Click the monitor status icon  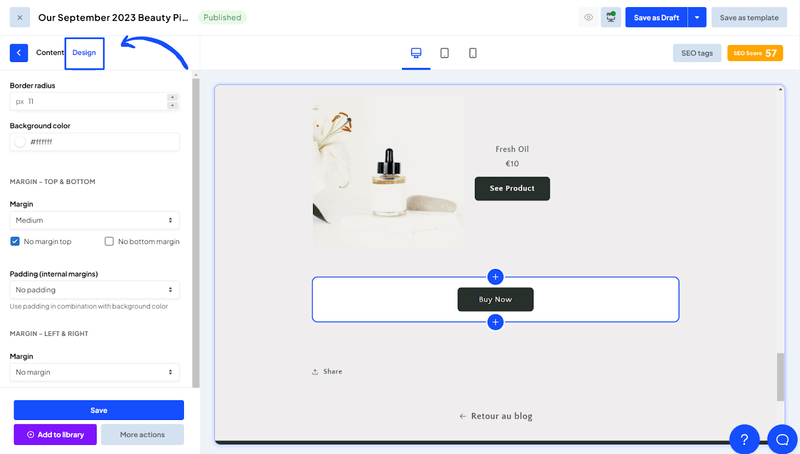(x=611, y=17)
